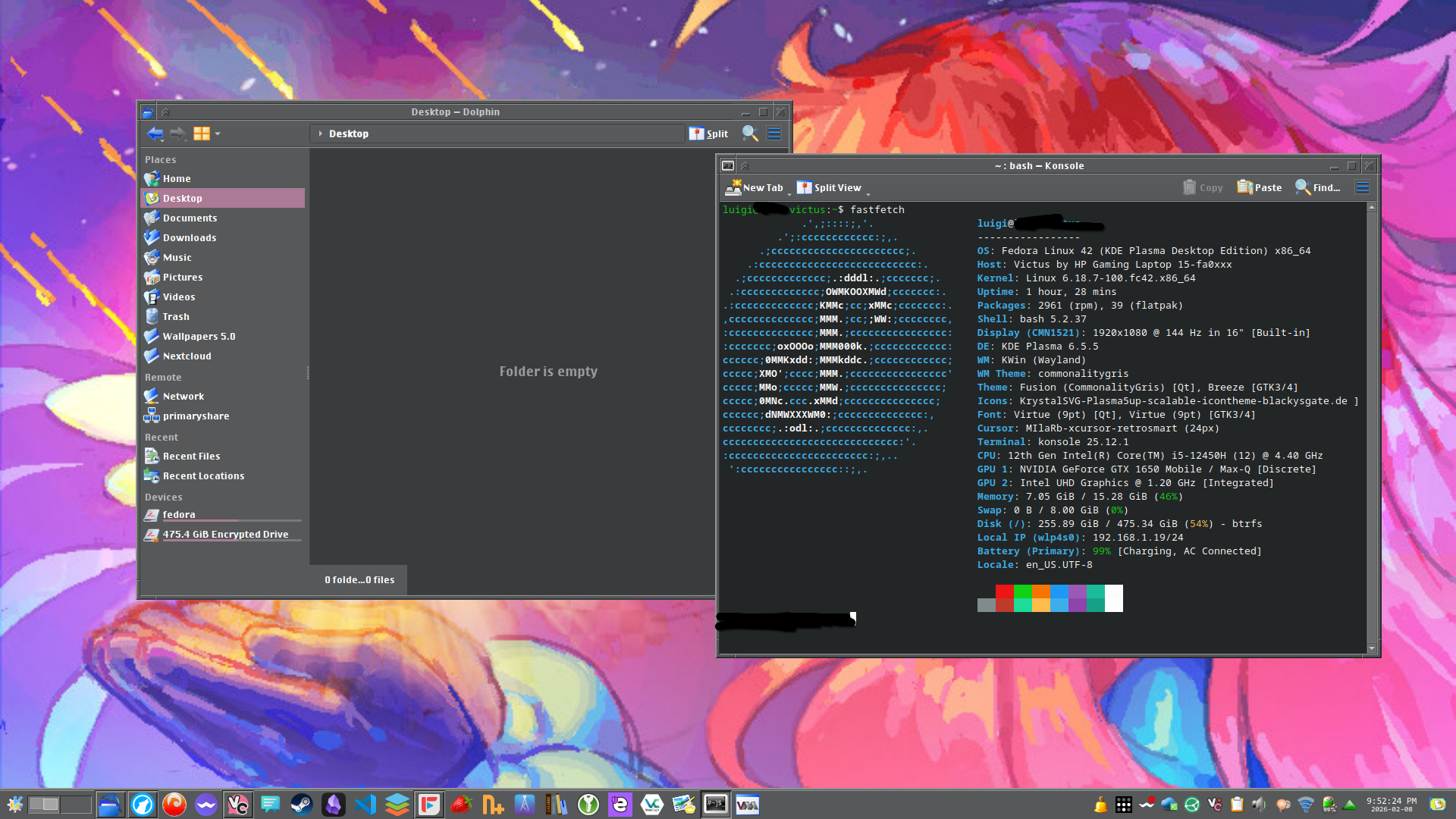Open the volume speaker tray icon
This screenshot has width=1456, height=819.
click(x=1259, y=805)
